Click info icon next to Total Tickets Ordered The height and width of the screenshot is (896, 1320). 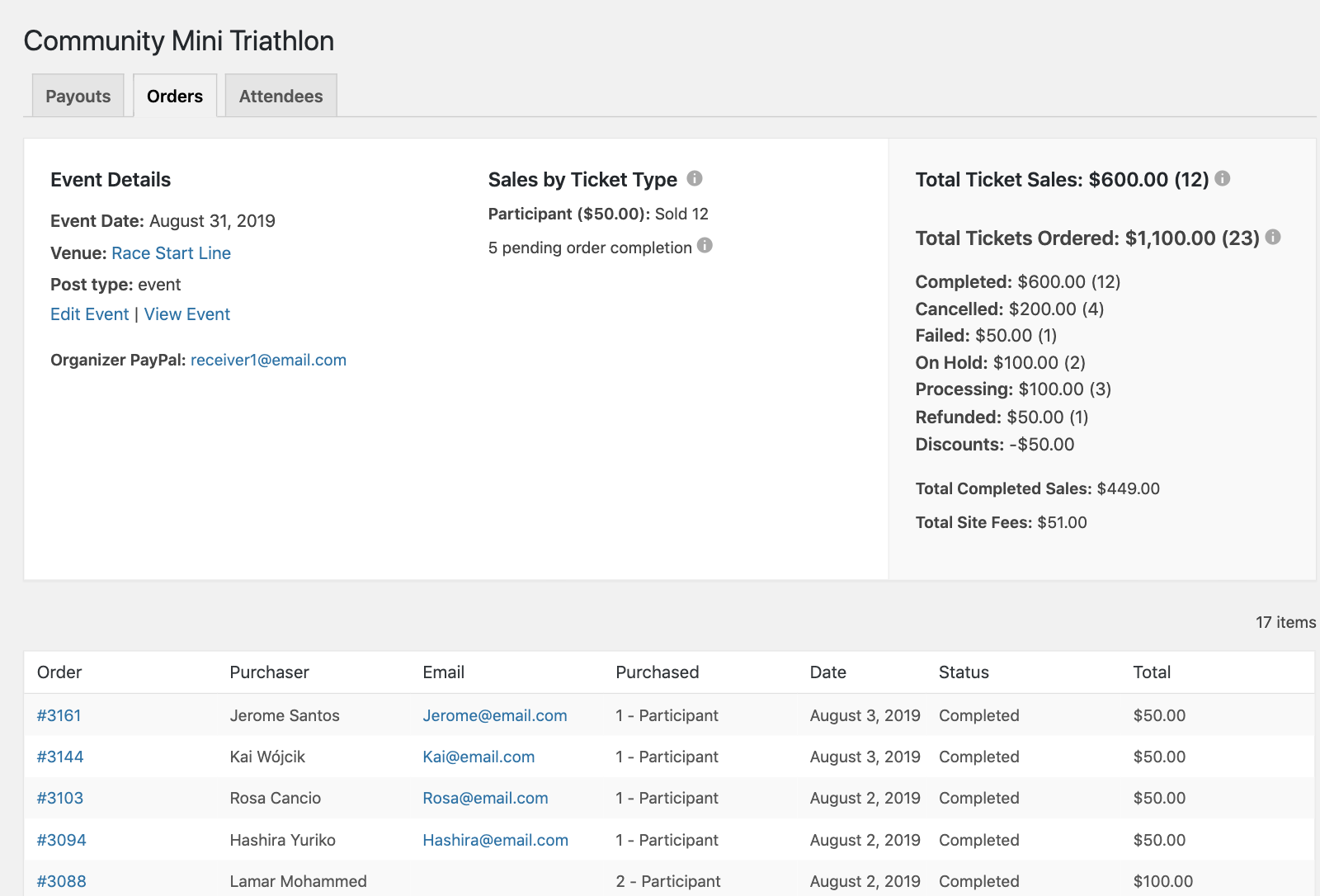[1273, 237]
